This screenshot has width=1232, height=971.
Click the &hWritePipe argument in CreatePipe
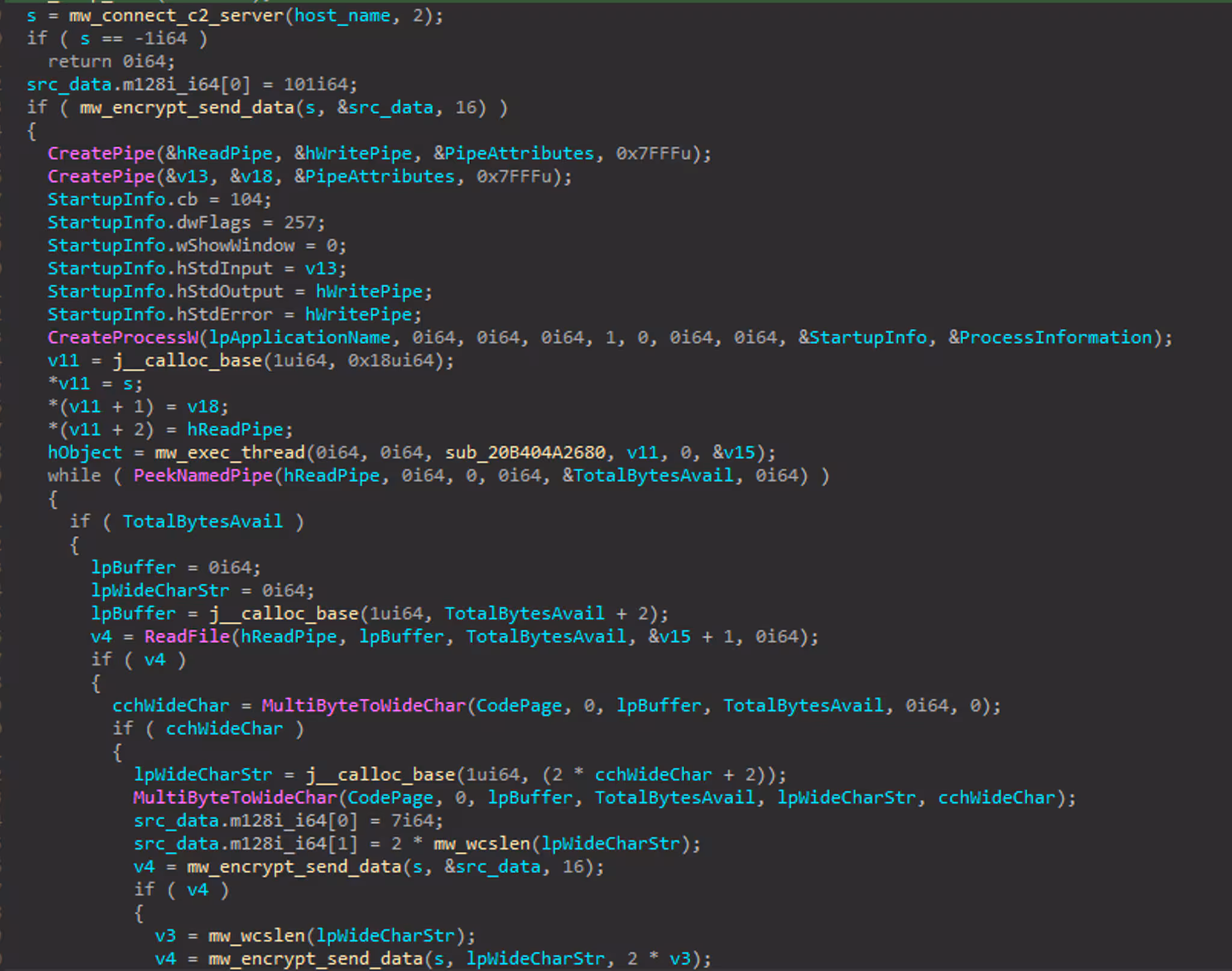click(353, 153)
